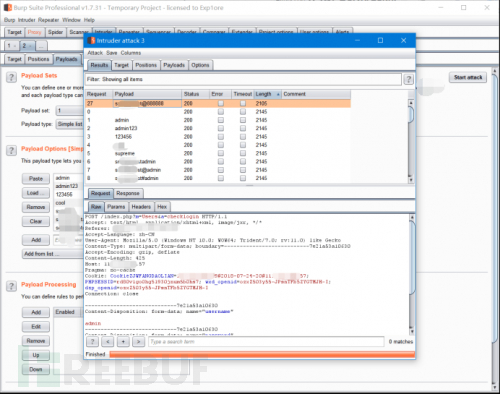500x394 pixels.
Task: Click the next match arrow in search bar
Action: [x=138, y=342]
